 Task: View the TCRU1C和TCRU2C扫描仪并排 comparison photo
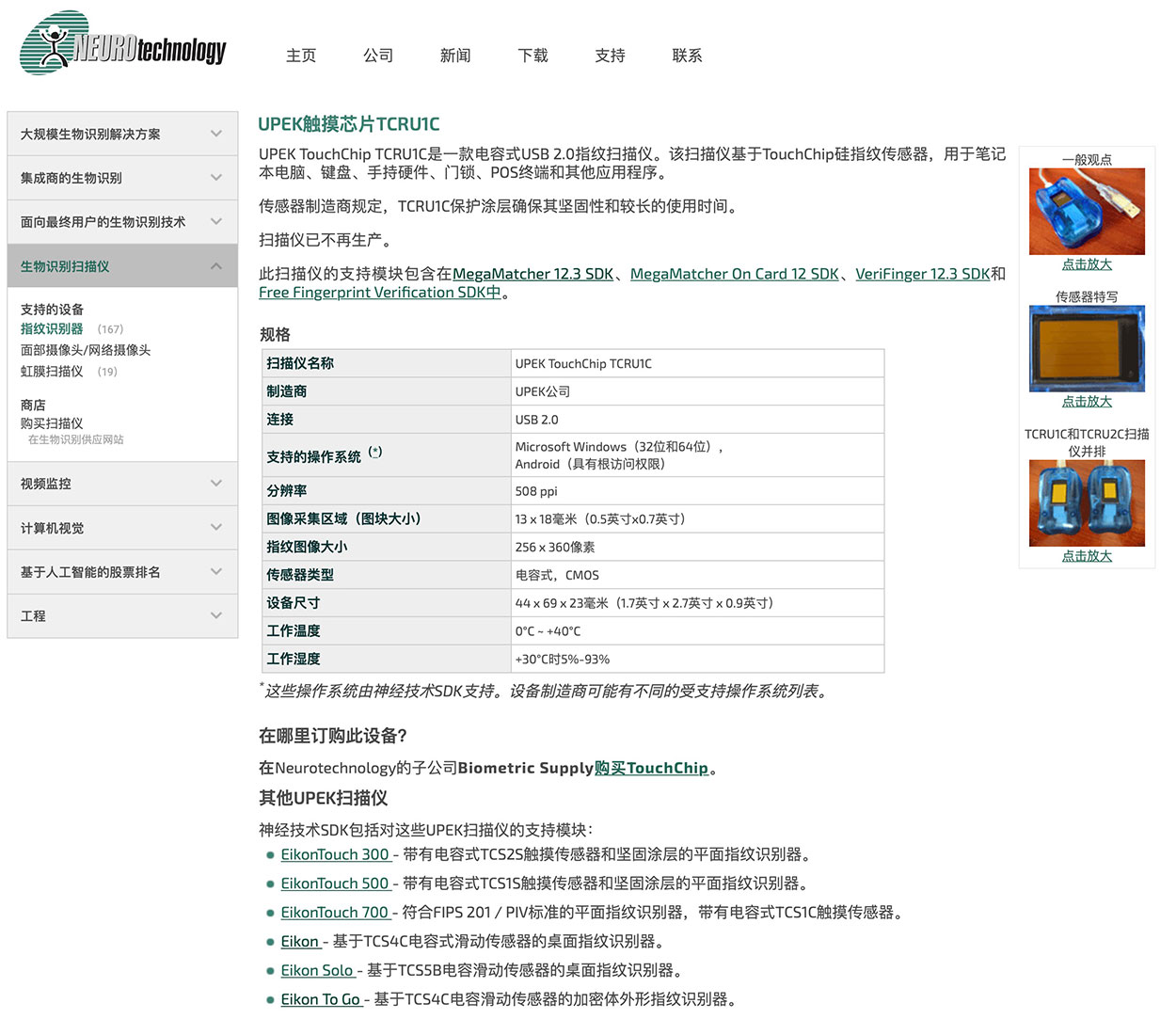tap(1087, 502)
